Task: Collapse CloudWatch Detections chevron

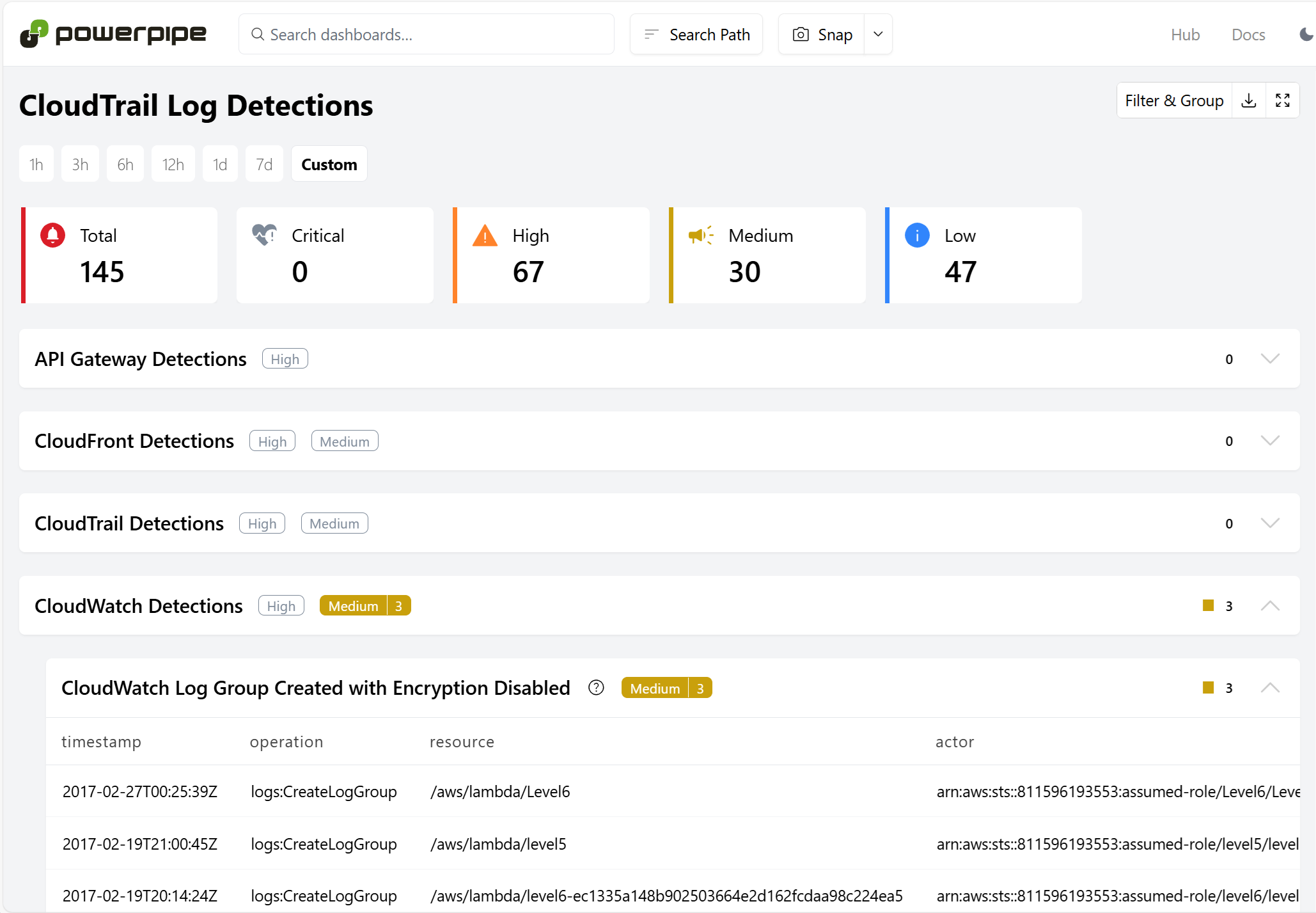Action: click(x=1270, y=605)
